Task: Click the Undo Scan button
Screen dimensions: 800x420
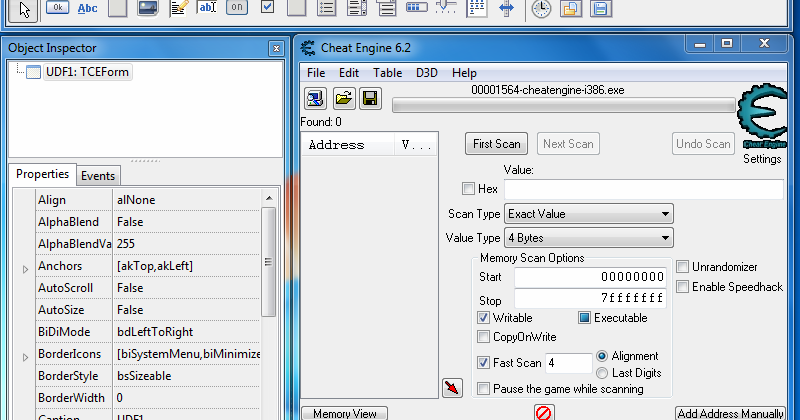Action: [x=703, y=144]
